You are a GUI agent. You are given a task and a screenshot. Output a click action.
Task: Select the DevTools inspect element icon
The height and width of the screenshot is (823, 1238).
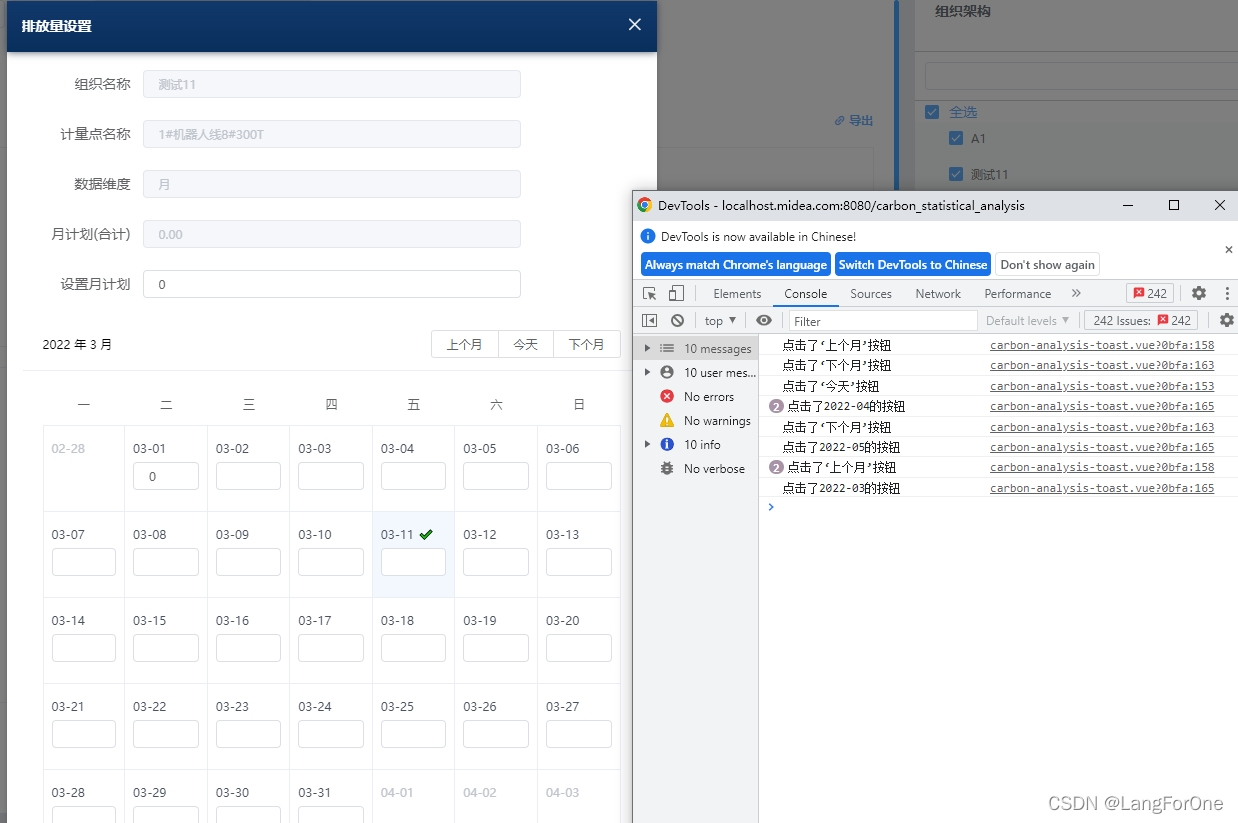(650, 293)
